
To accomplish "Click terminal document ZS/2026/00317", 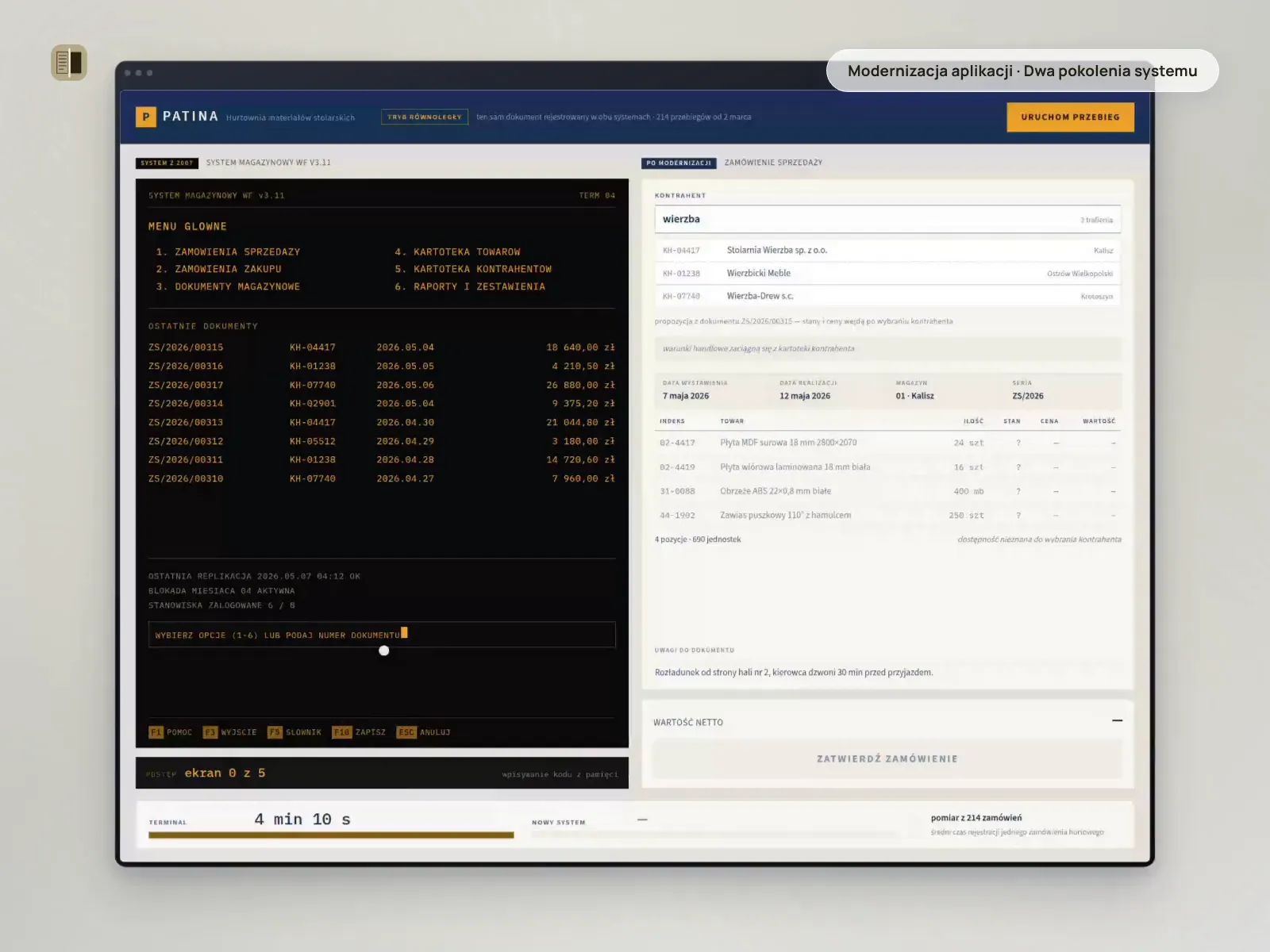I will pos(382,386).
